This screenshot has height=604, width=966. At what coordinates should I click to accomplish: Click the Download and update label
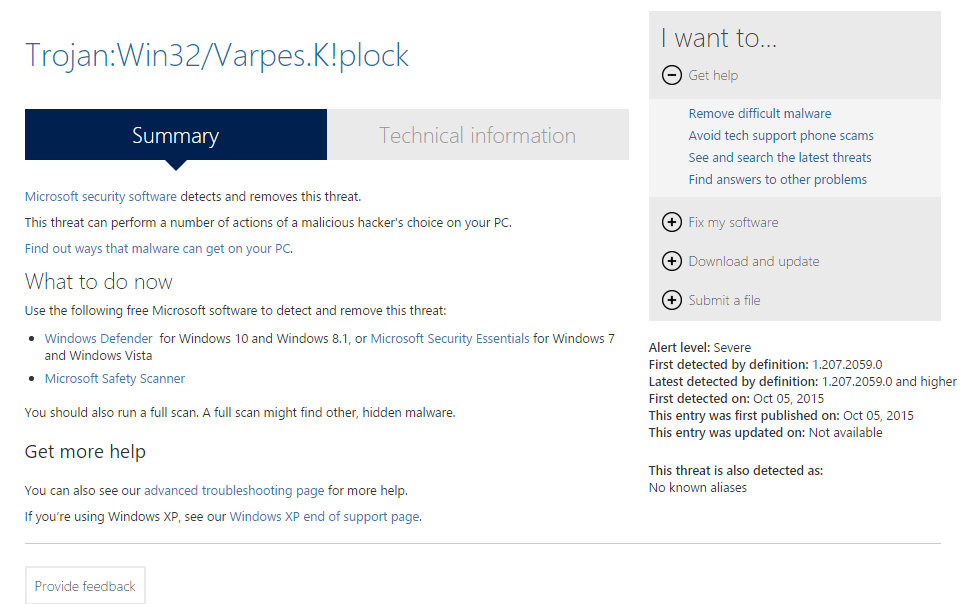pyautogui.click(x=754, y=261)
